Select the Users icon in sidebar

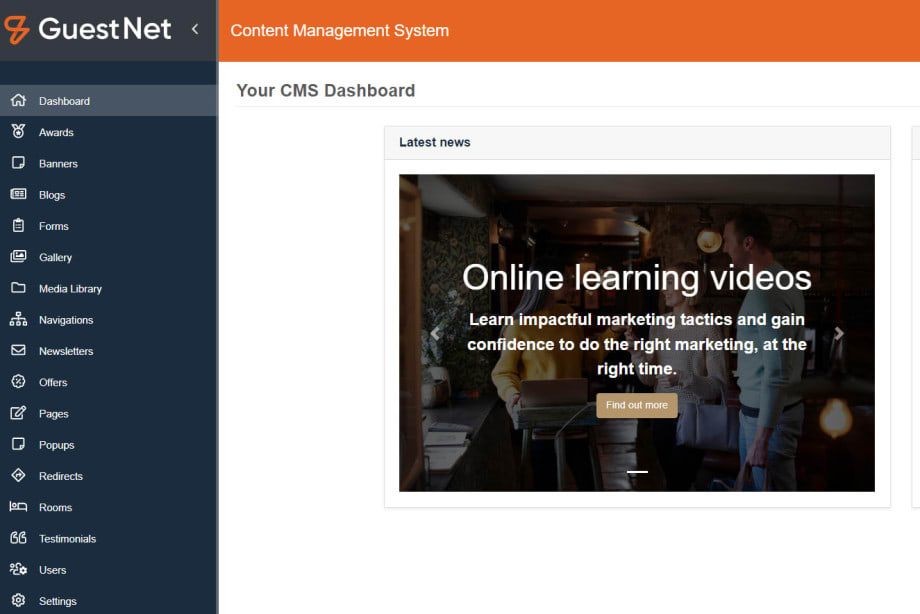tap(20, 569)
